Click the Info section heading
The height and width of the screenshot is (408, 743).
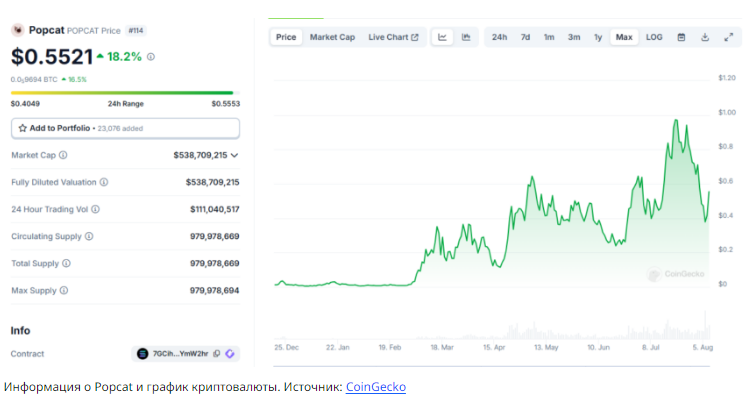click(20, 331)
